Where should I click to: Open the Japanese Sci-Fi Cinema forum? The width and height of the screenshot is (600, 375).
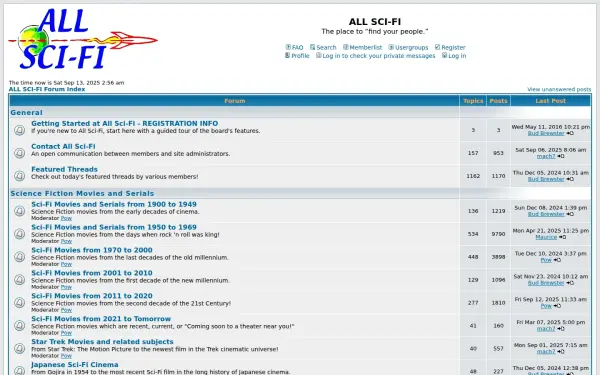click(x=75, y=365)
